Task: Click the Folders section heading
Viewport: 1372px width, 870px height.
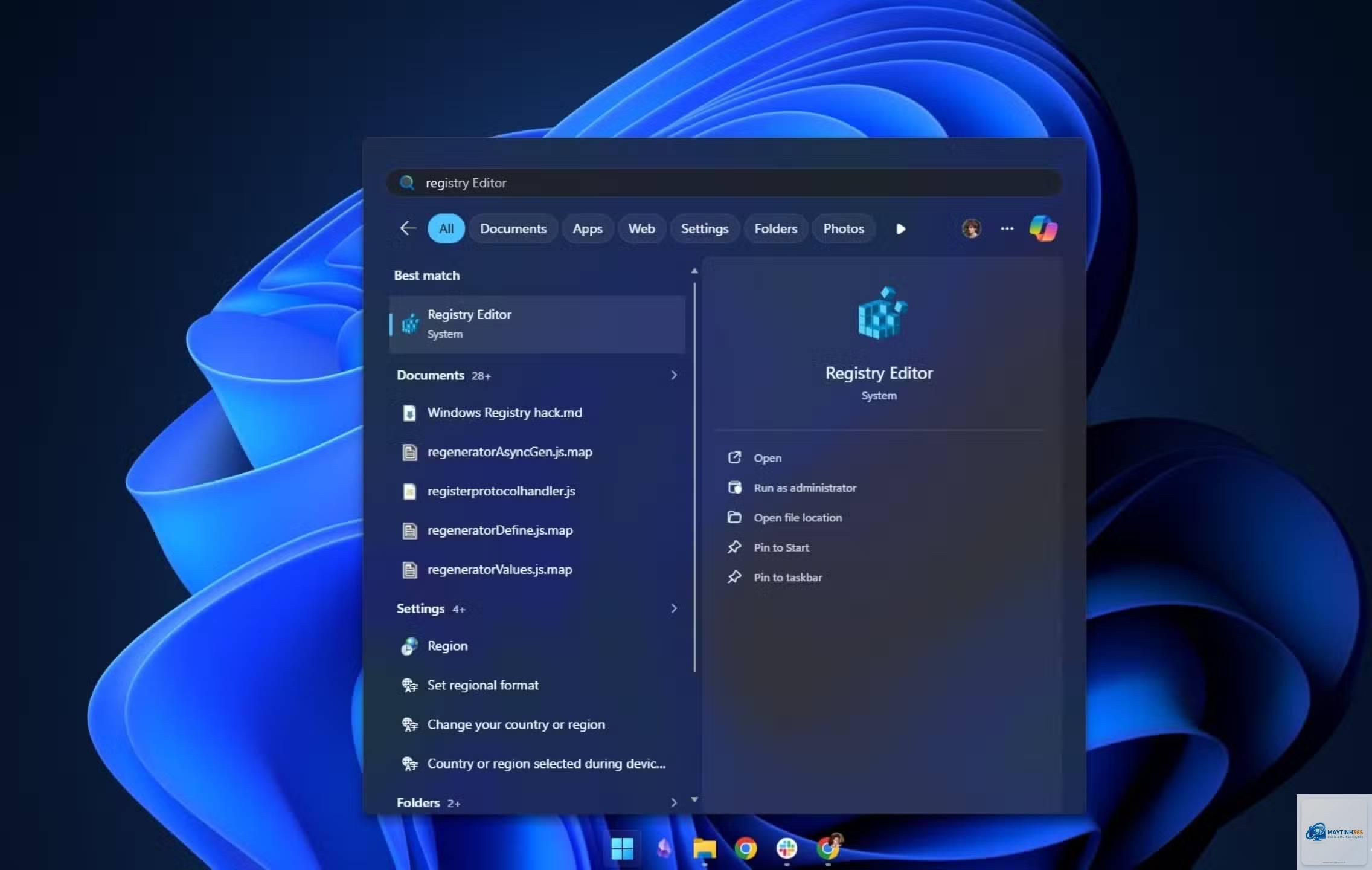Action: pos(418,802)
